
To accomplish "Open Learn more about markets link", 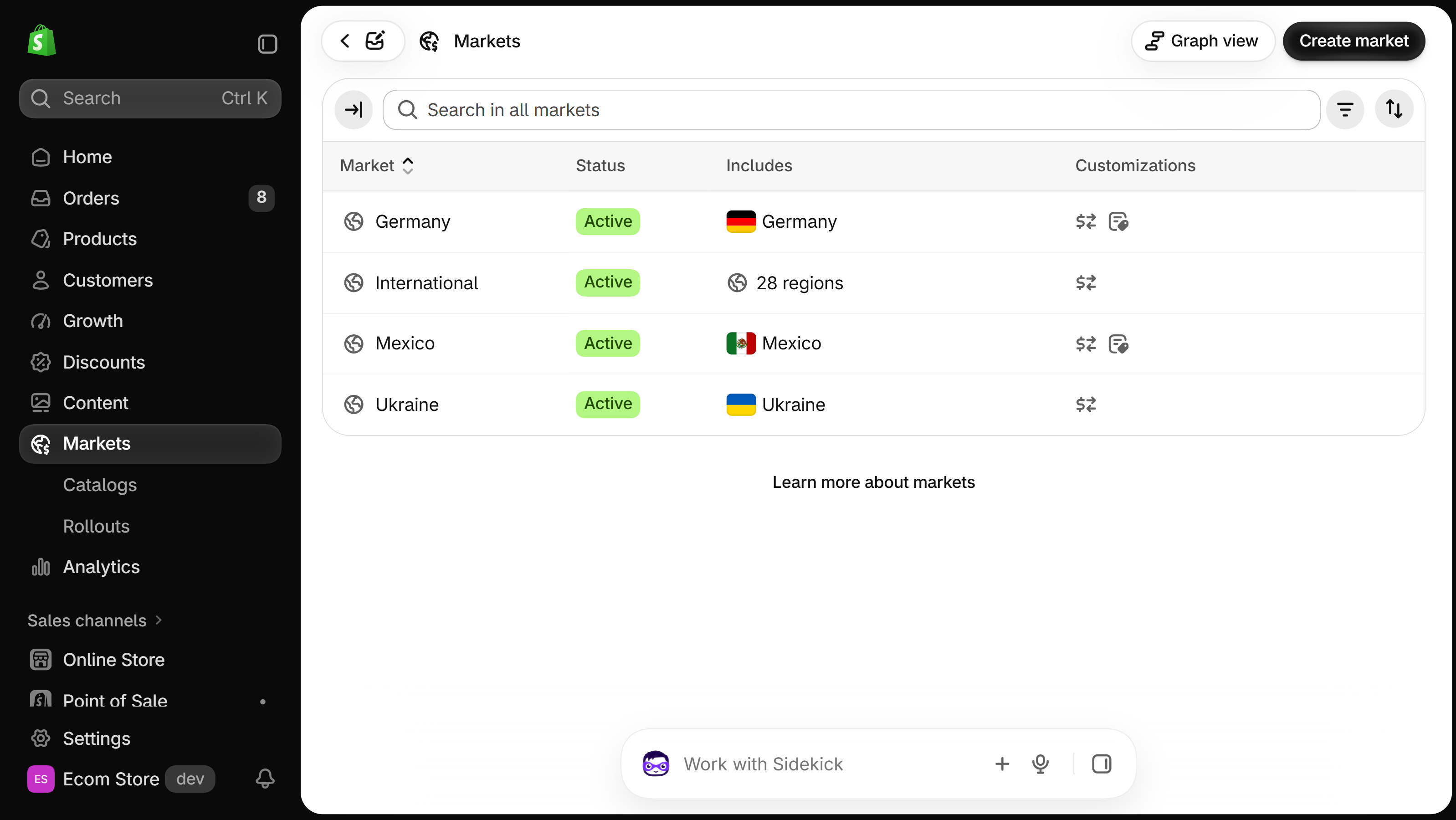I will click(874, 482).
